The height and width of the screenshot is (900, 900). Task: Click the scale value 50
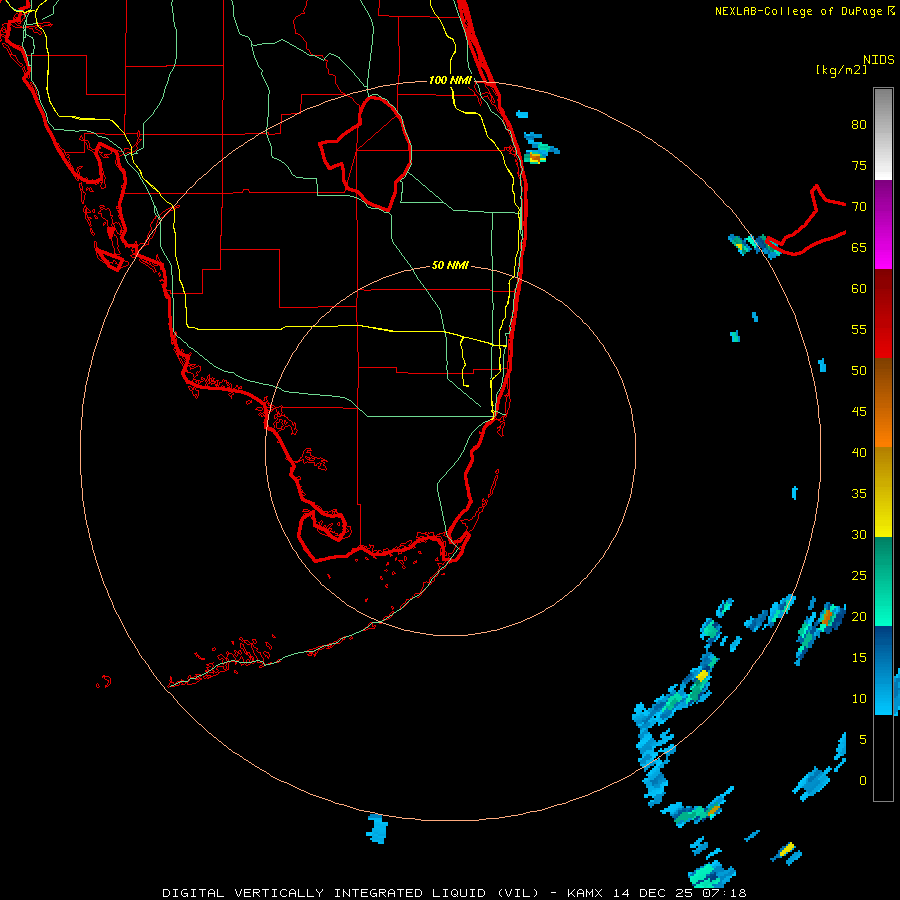click(x=859, y=370)
